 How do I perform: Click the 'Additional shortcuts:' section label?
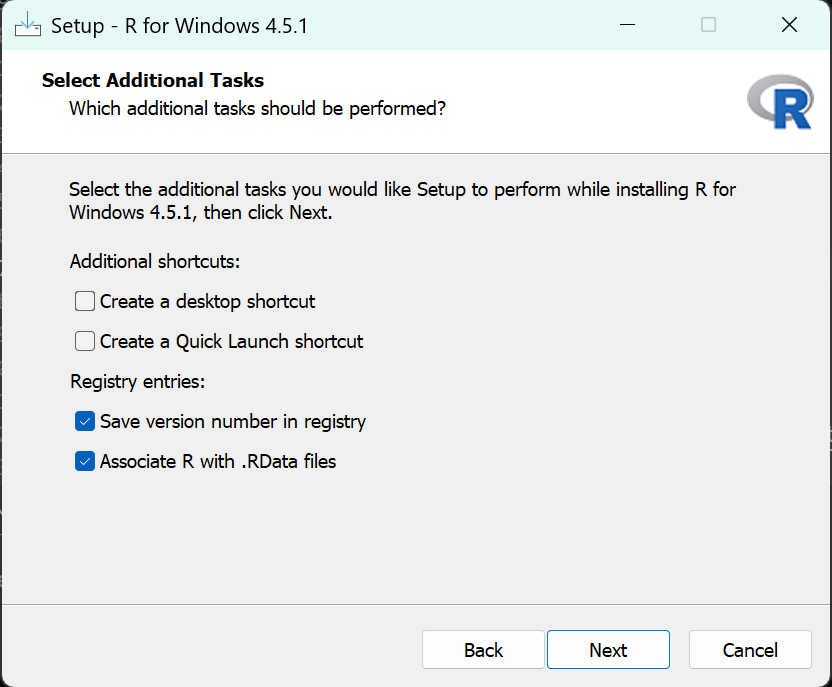[x=155, y=262]
